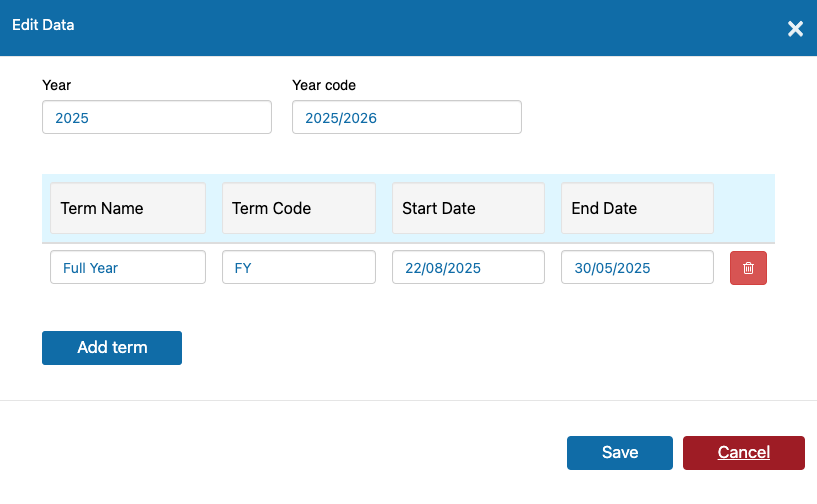Open the 22/08/2025 start date field
Viewport: 817px width, 504px height.
coord(468,267)
